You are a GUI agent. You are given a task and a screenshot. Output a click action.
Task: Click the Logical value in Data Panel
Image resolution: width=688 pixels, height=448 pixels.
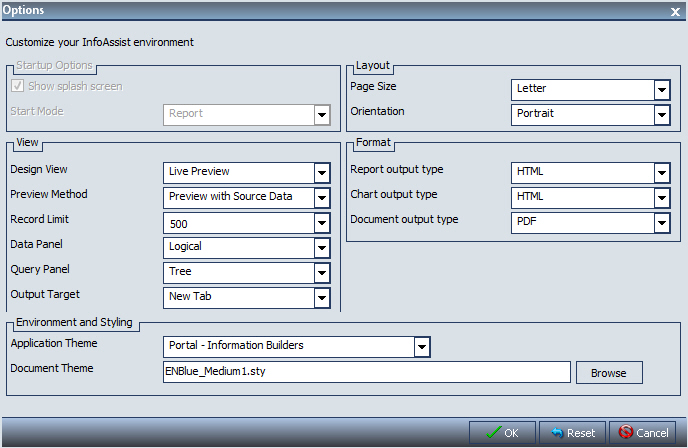click(x=239, y=248)
